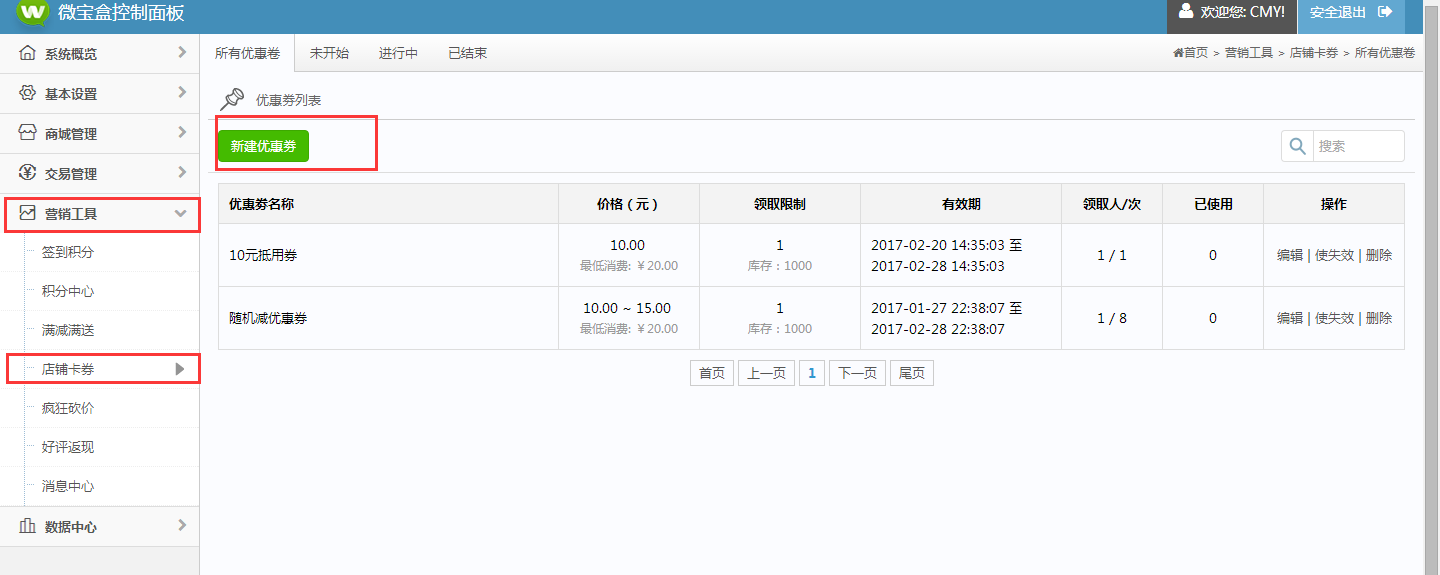Click the magnifier search icon
This screenshot has height=575, width=1440.
[1297, 146]
